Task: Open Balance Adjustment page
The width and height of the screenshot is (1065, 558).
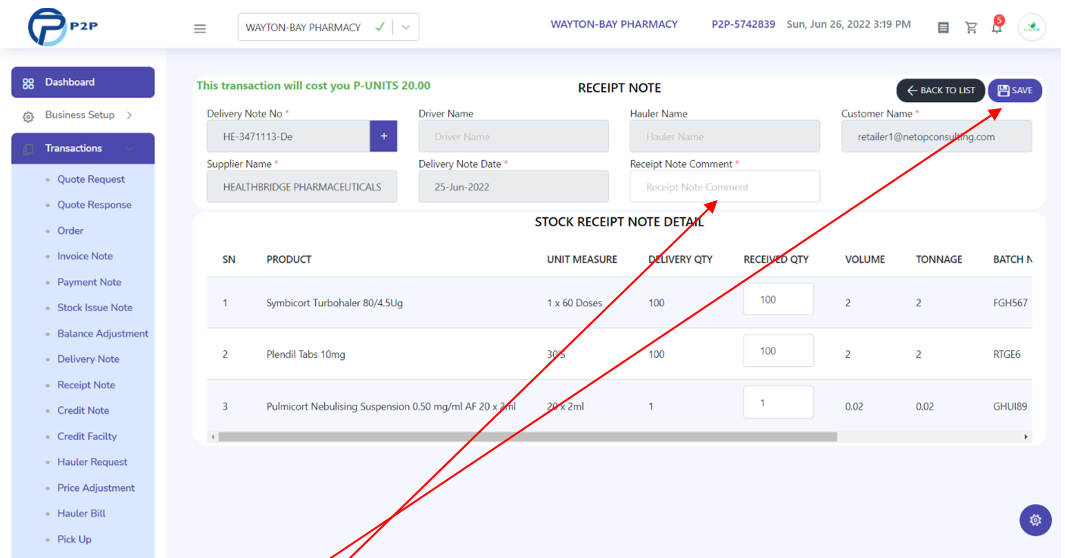Action: [103, 333]
